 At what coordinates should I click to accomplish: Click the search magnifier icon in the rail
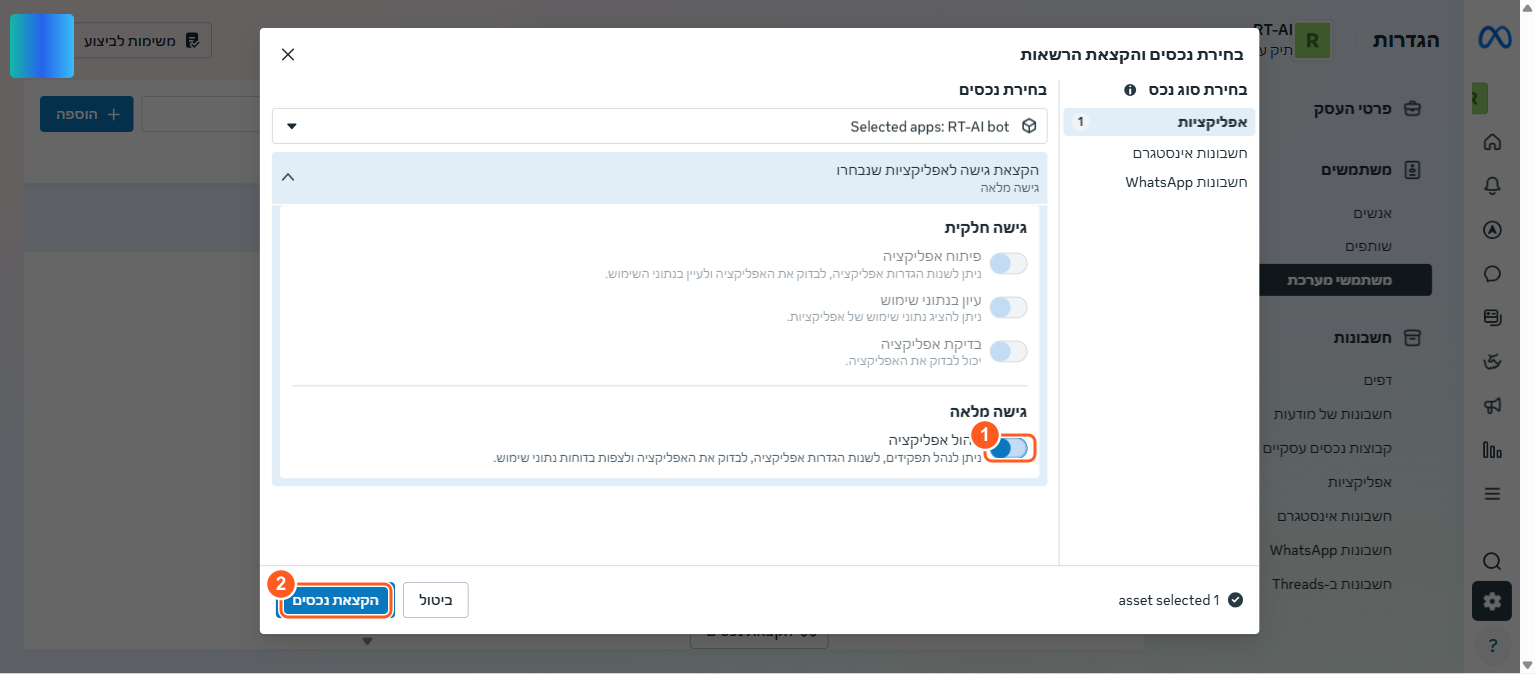click(1493, 560)
